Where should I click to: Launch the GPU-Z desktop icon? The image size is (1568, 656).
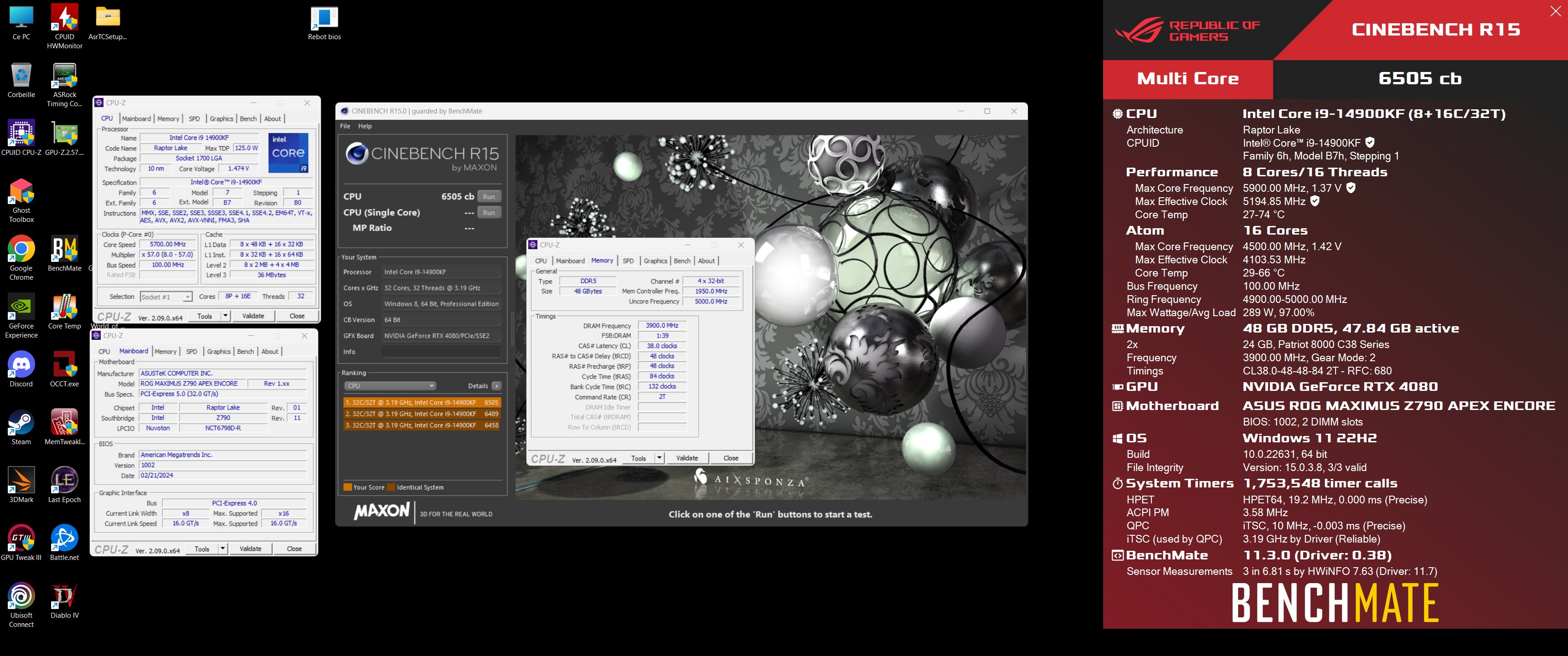[x=65, y=138]
